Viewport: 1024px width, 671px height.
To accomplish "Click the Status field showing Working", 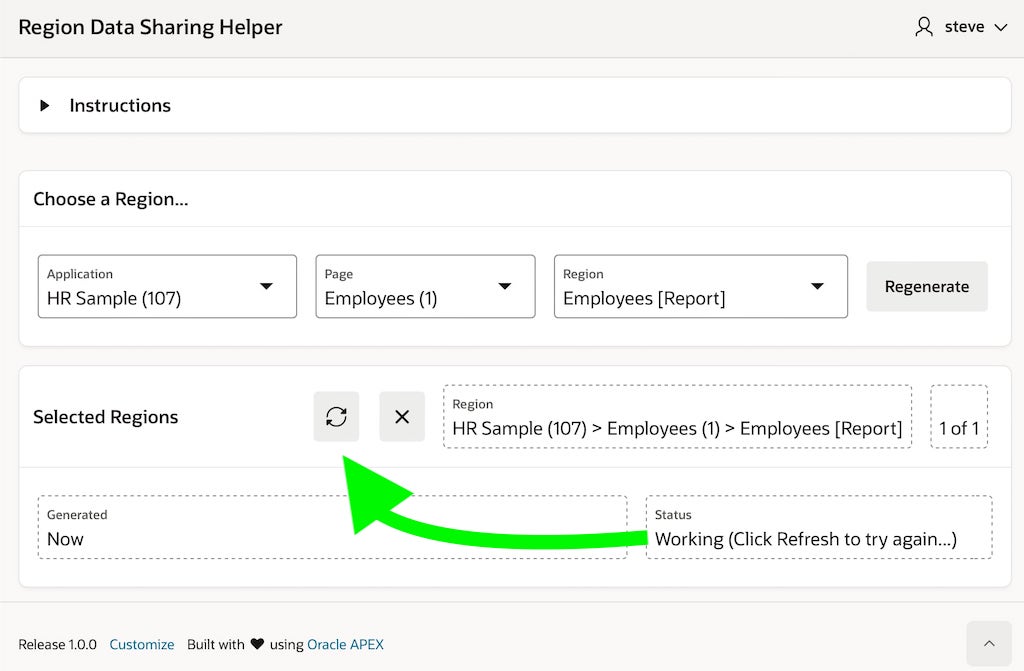I will click(x=818, y=527).
